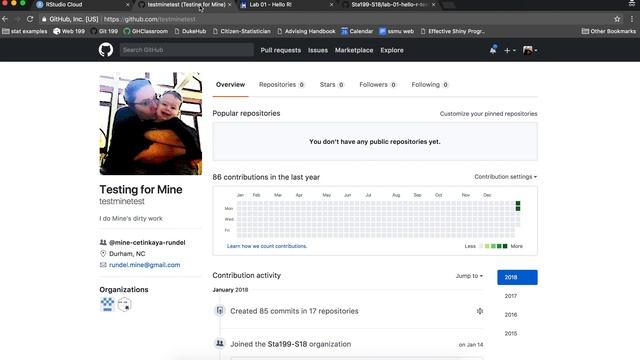Click the darkest legend square beside More
This screenshot has height=360, width=640.
pos(505,246)
